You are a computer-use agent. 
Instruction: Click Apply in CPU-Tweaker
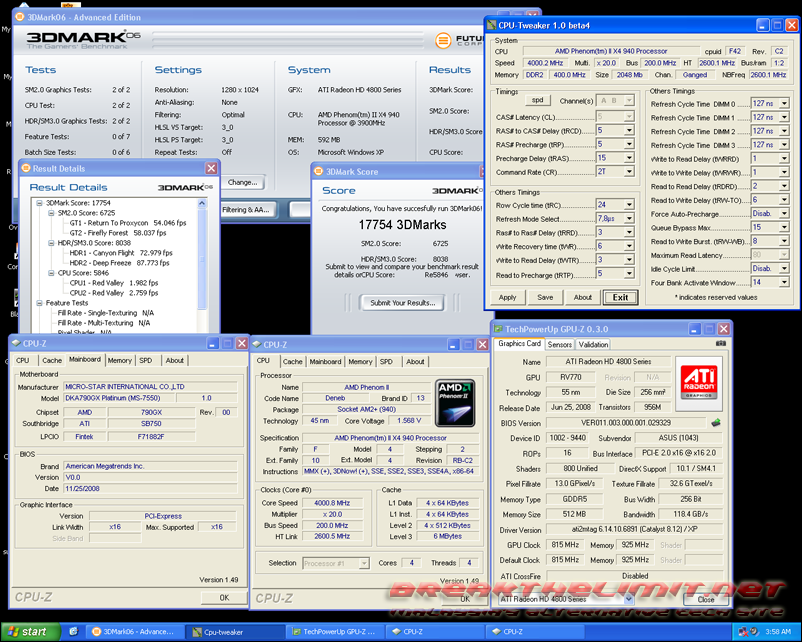[x=507, y=297]
